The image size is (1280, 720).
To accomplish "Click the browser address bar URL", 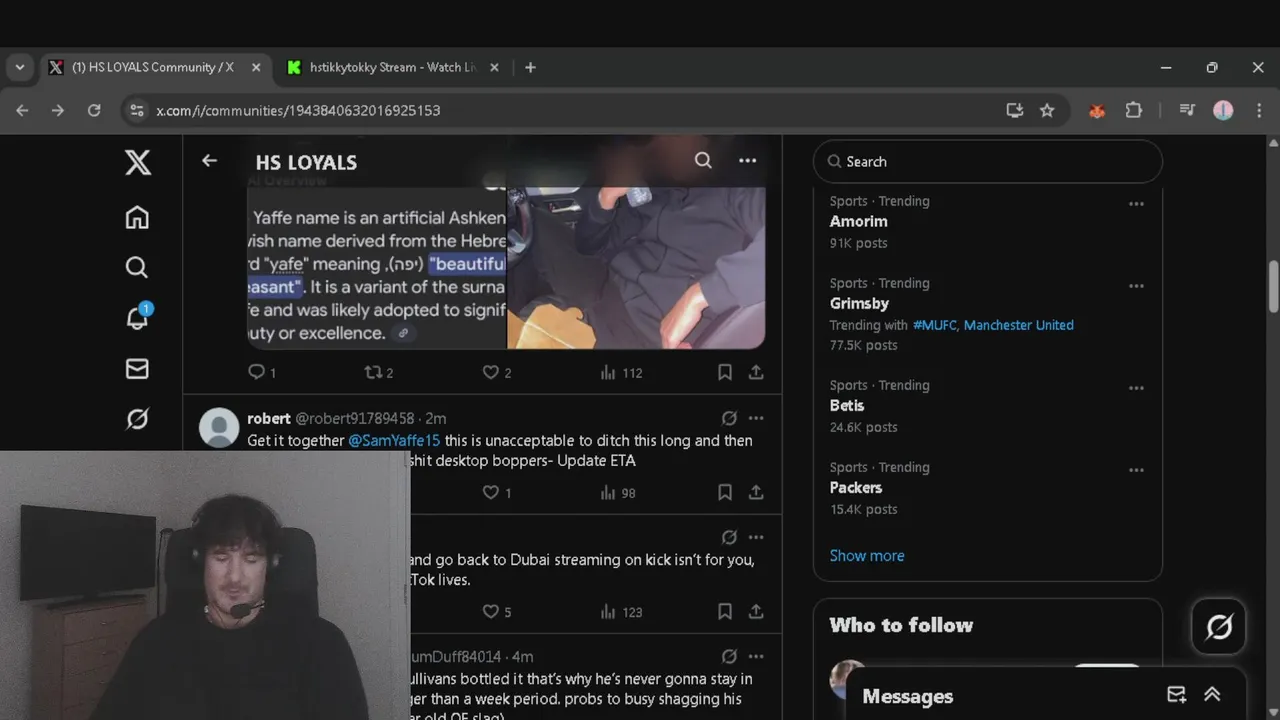I will [x=298, y=110].
